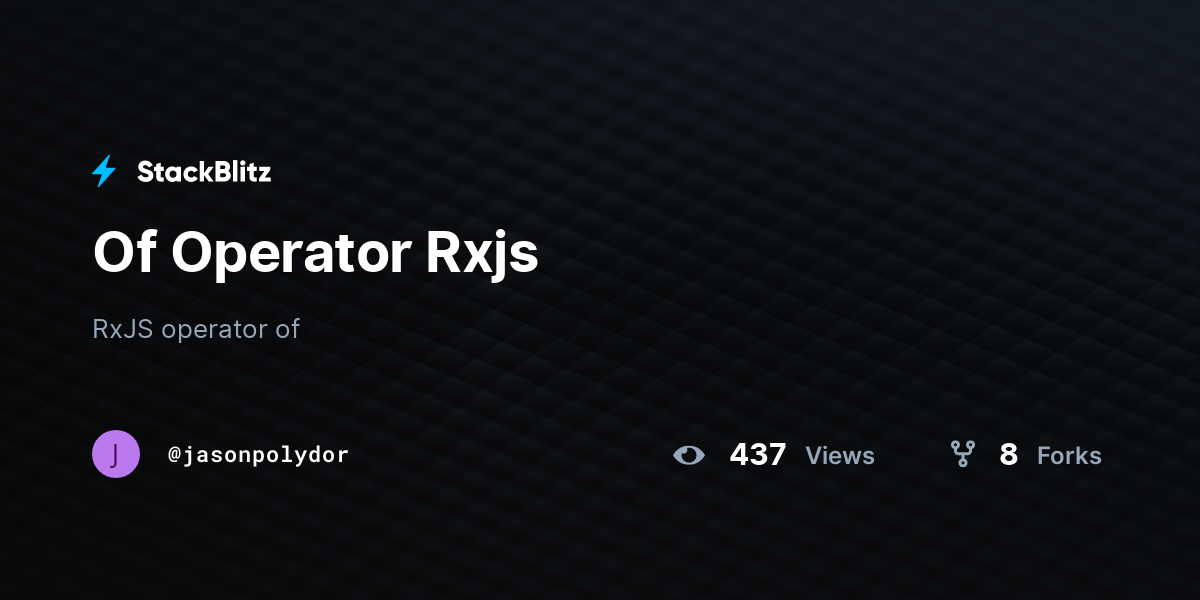Screen dimensions: 1200x600
Task: Click the letter J inside the avatar
Action: [x=116, y=455]
